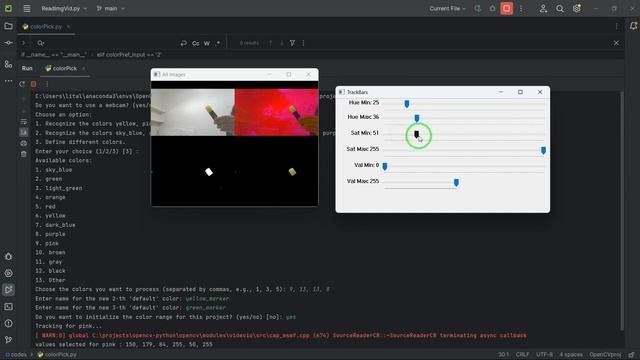Open the Services tool window
Viewport: 640px width, 360px height.
pyautogui.click(x=8, y=273)
